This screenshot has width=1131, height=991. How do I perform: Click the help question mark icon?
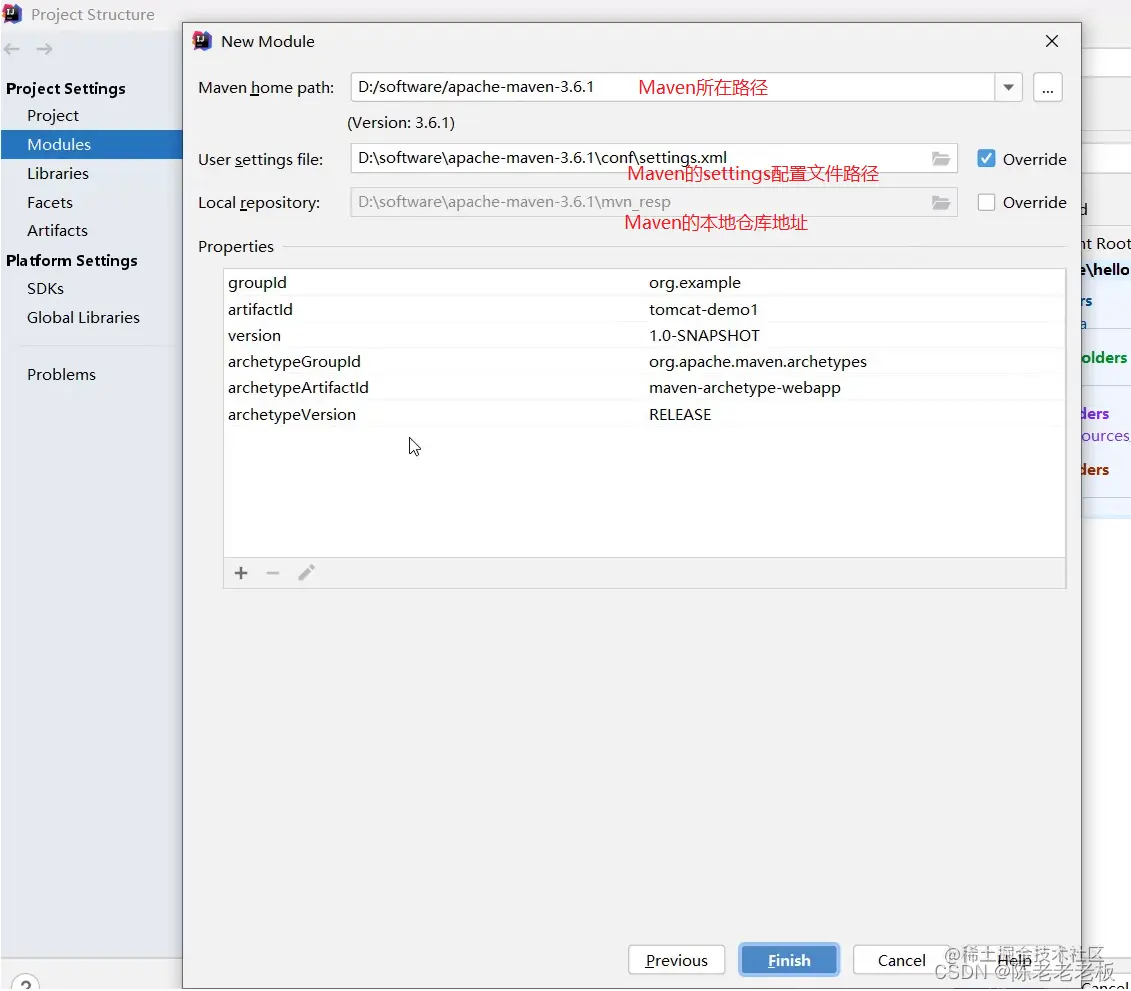25,985
